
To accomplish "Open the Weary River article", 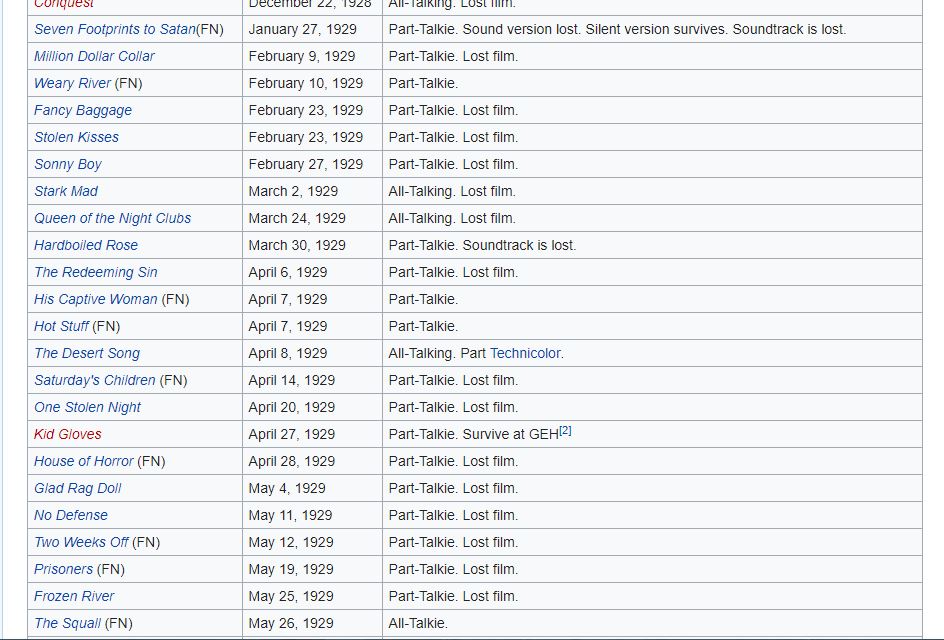I will [72, 83].
